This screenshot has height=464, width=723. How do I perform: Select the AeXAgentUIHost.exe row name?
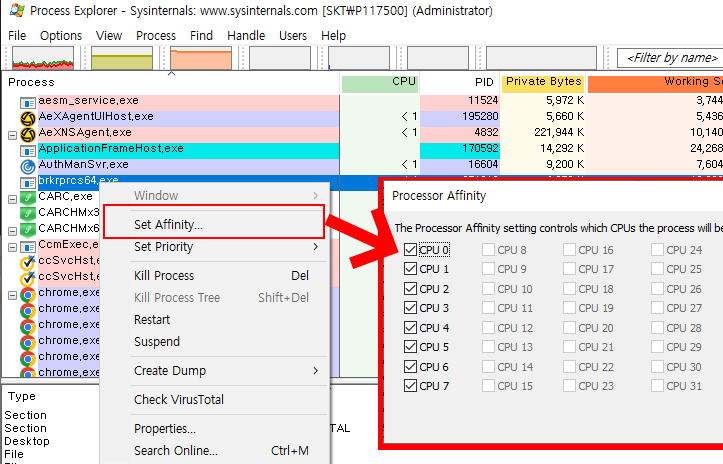pyautogui.click(x=96, y=117)
